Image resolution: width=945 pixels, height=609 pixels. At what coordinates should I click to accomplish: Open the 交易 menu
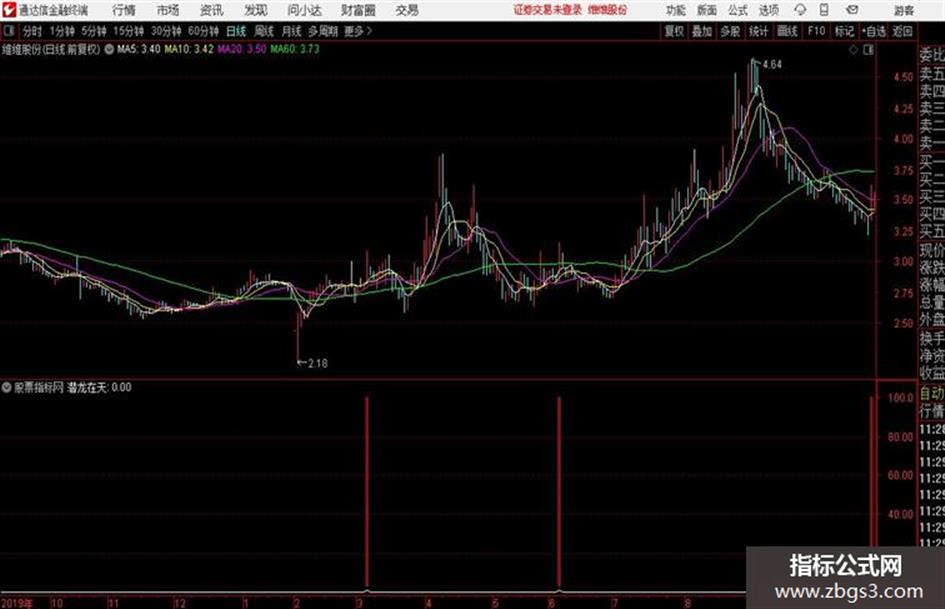coord(407,10)
